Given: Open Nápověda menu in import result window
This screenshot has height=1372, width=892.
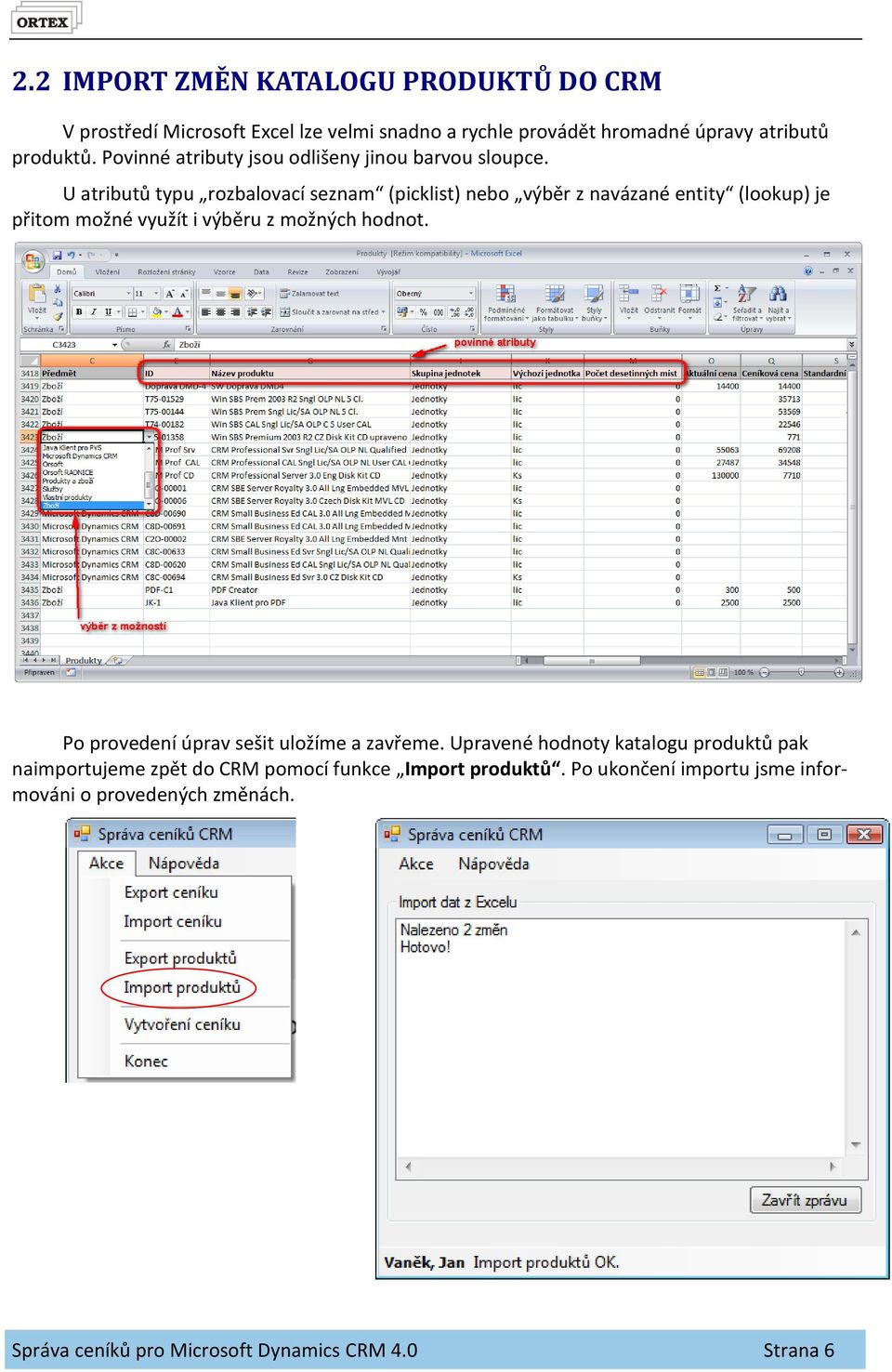Looking at the screenshot, I should [493, 864].
